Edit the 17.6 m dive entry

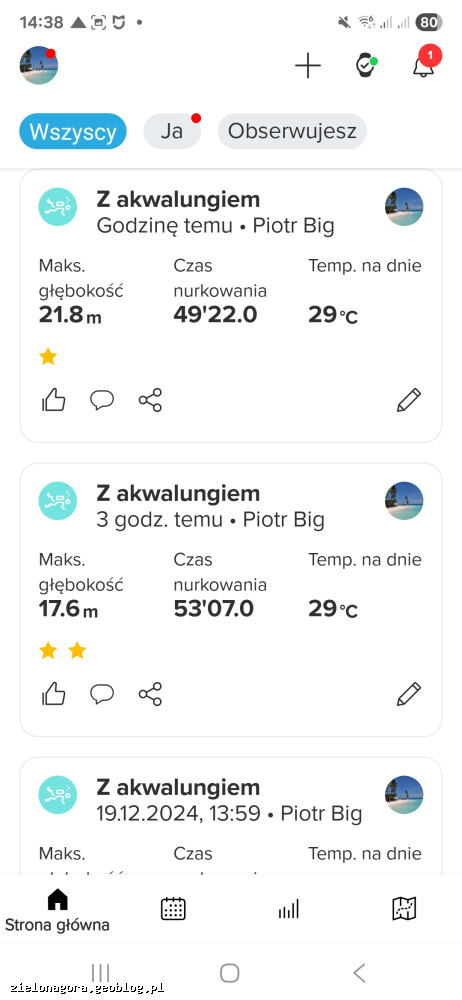(408, 694)
